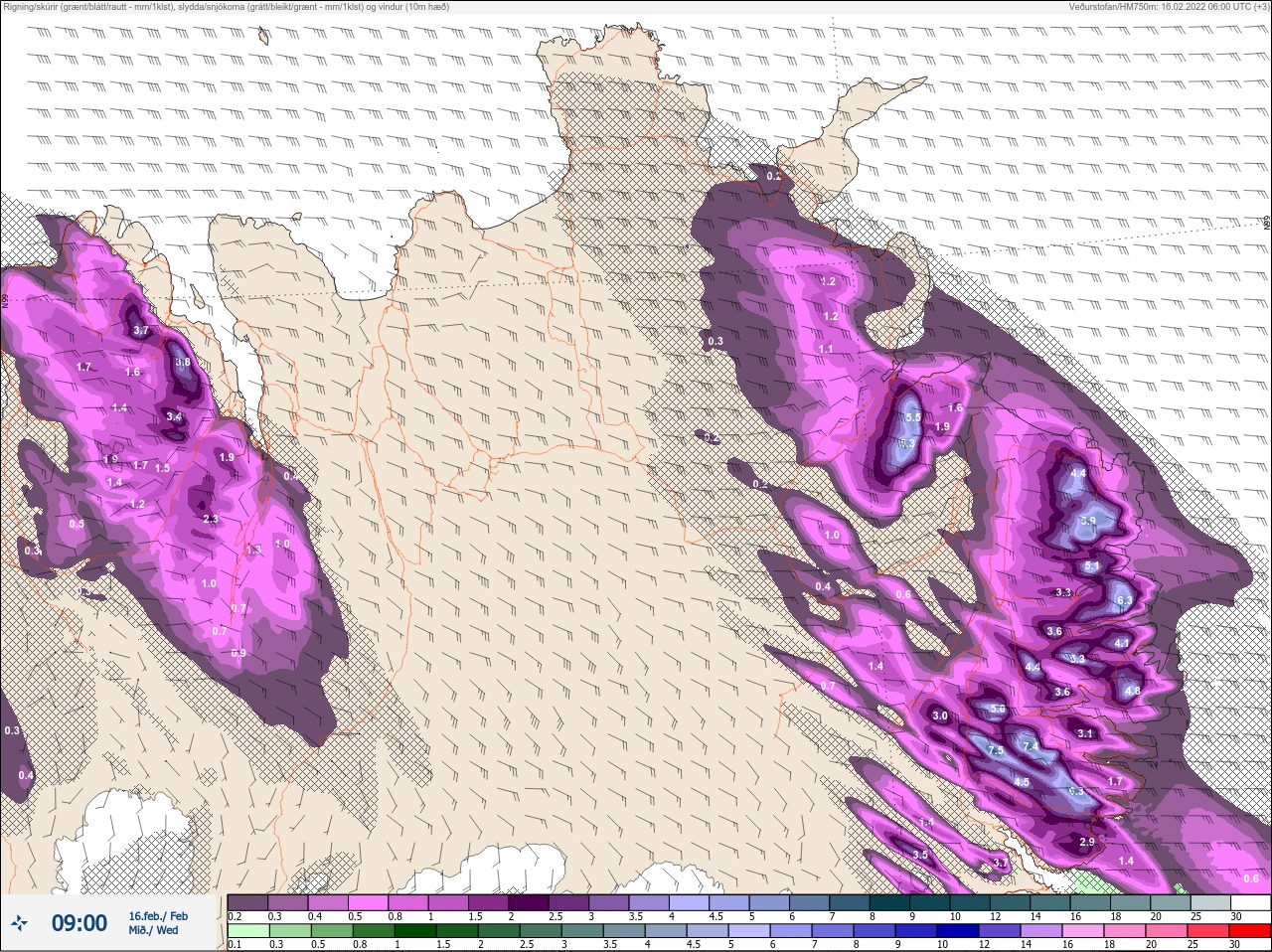The width and height of the screenshot is (1272, 952).
Task: Click the date text '16.feb./ Feb'
Action: coord(158,916)
